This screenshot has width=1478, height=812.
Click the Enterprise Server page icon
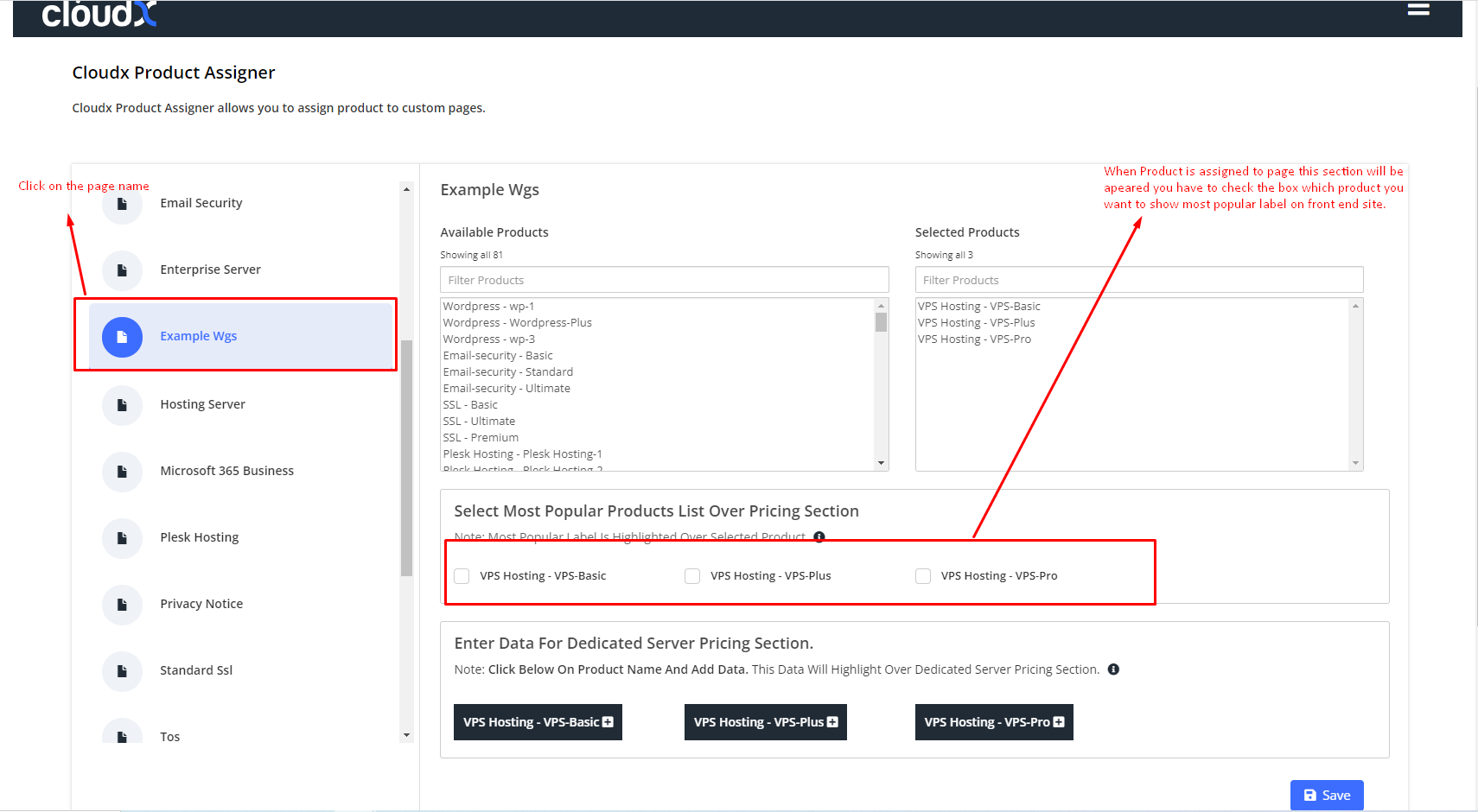(122, 270)
